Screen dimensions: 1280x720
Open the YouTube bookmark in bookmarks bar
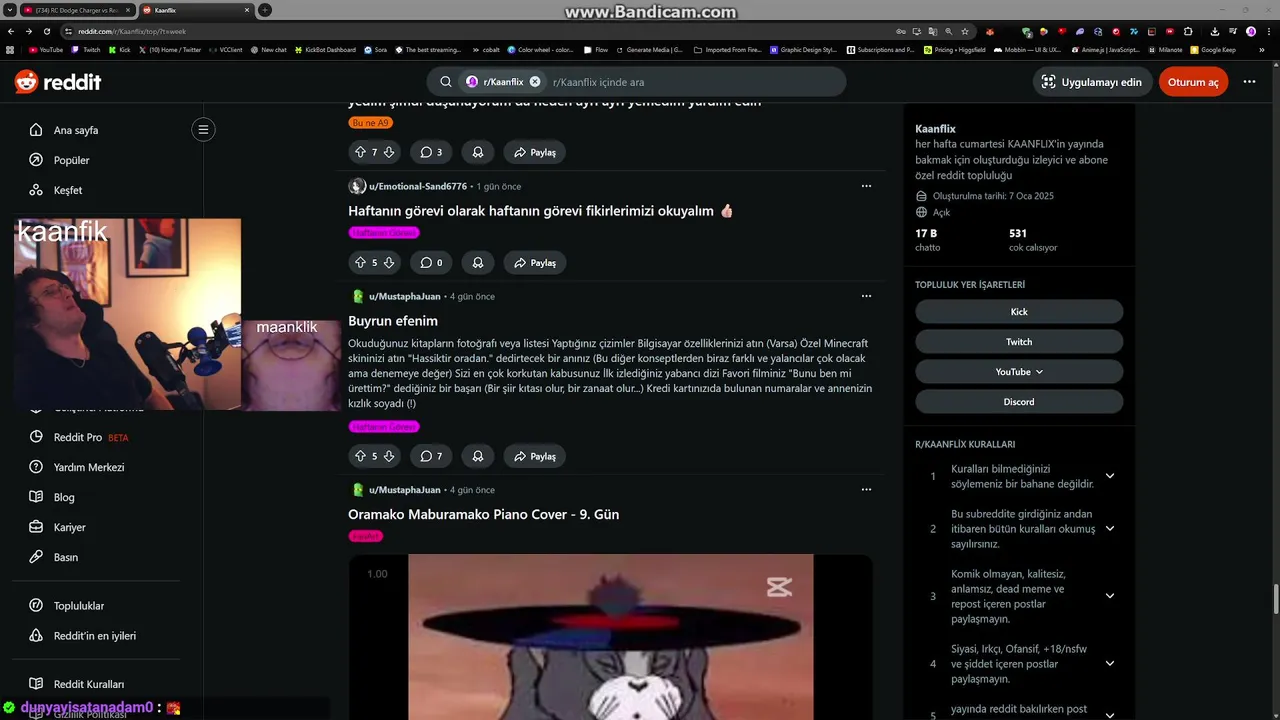point(46,49)
